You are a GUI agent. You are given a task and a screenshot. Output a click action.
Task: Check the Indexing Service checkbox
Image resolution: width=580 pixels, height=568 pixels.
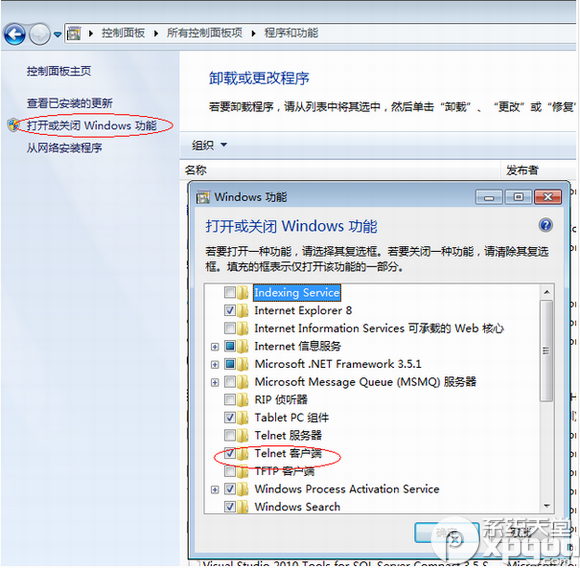[230, 293]
